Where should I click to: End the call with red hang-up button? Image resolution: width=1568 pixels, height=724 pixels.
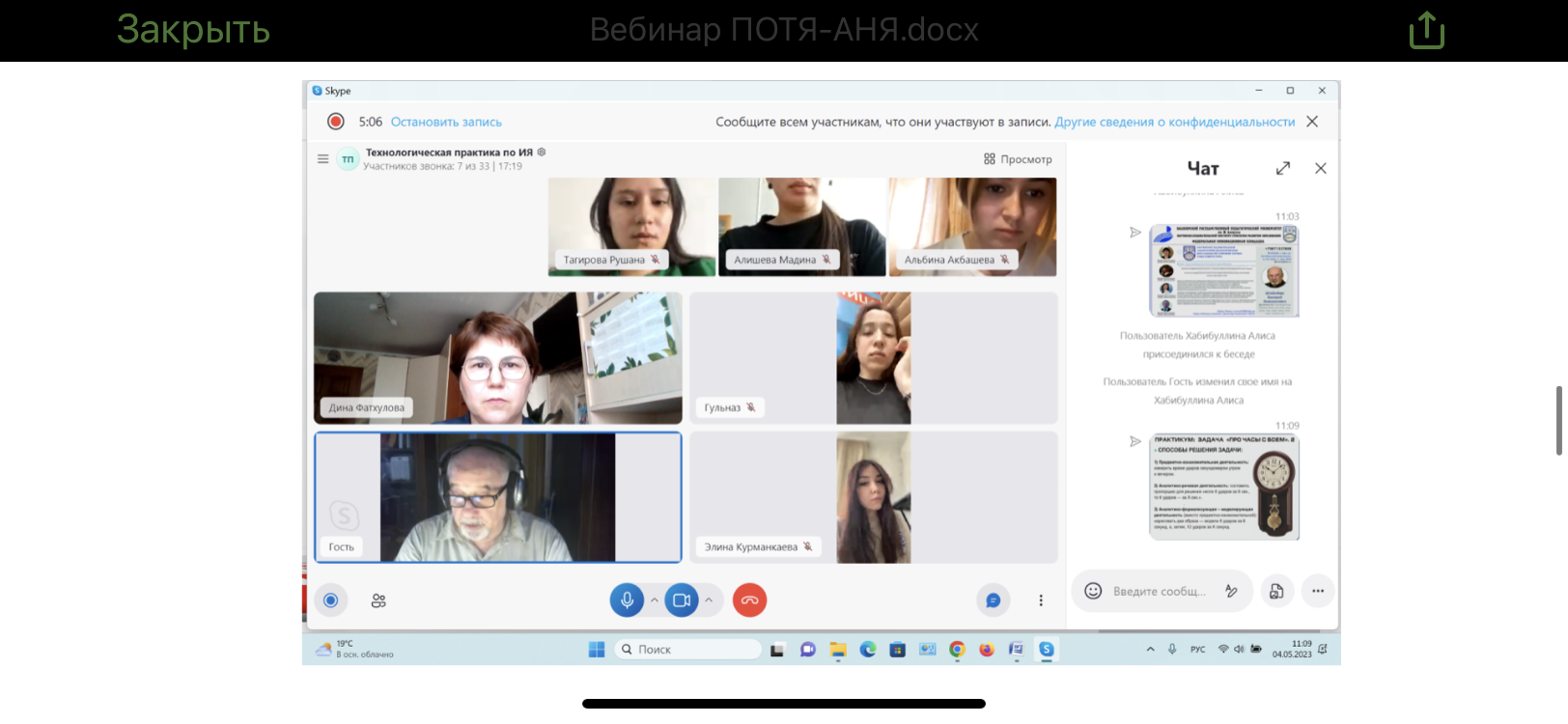[749, 600]
